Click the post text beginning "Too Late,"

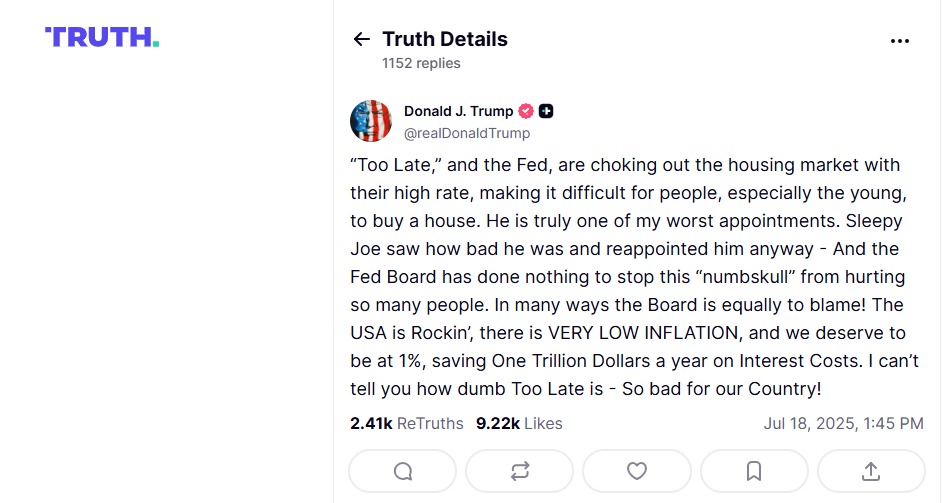634,276
